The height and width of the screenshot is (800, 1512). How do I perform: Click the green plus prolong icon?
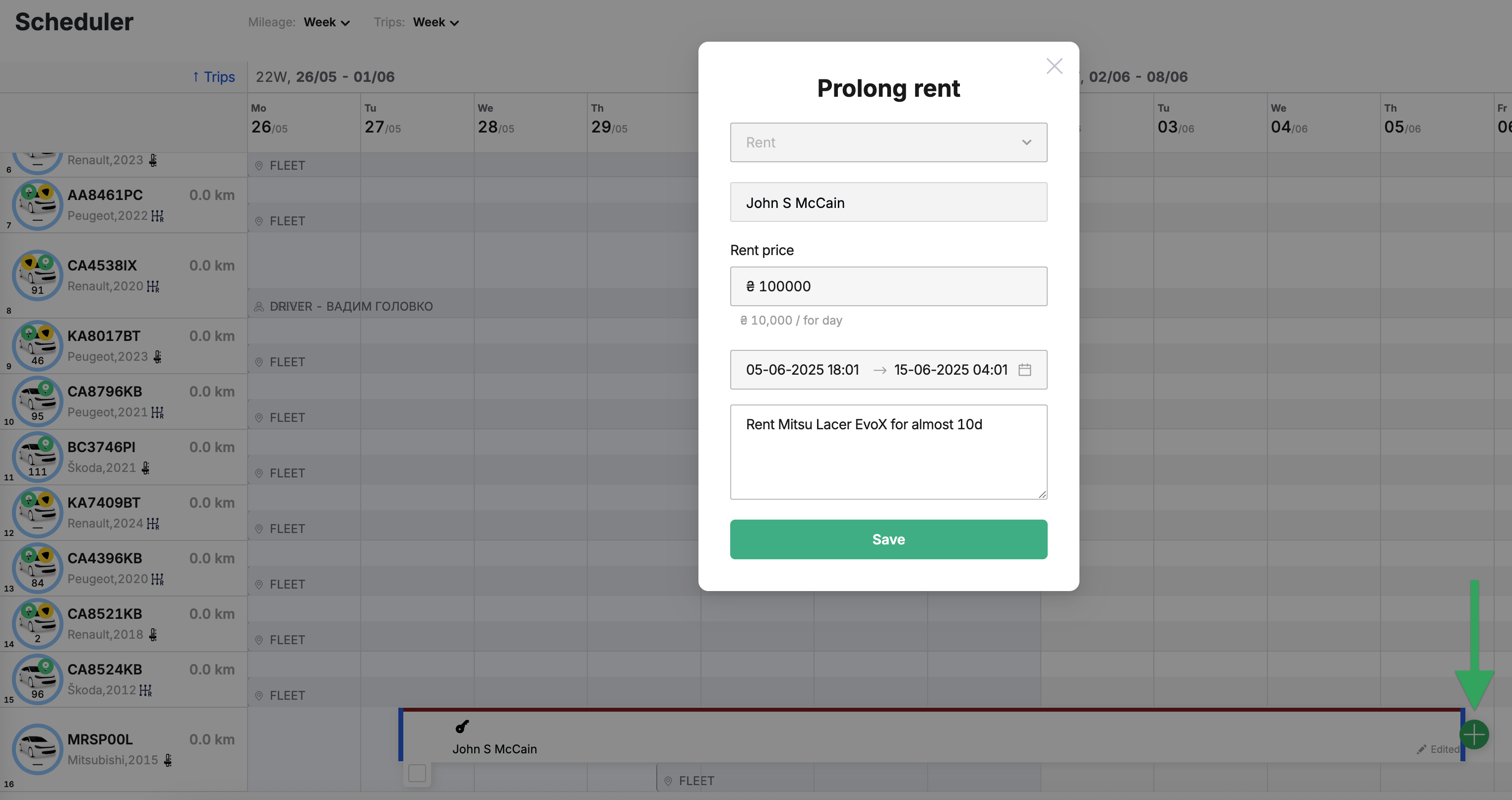(1474, 734)
